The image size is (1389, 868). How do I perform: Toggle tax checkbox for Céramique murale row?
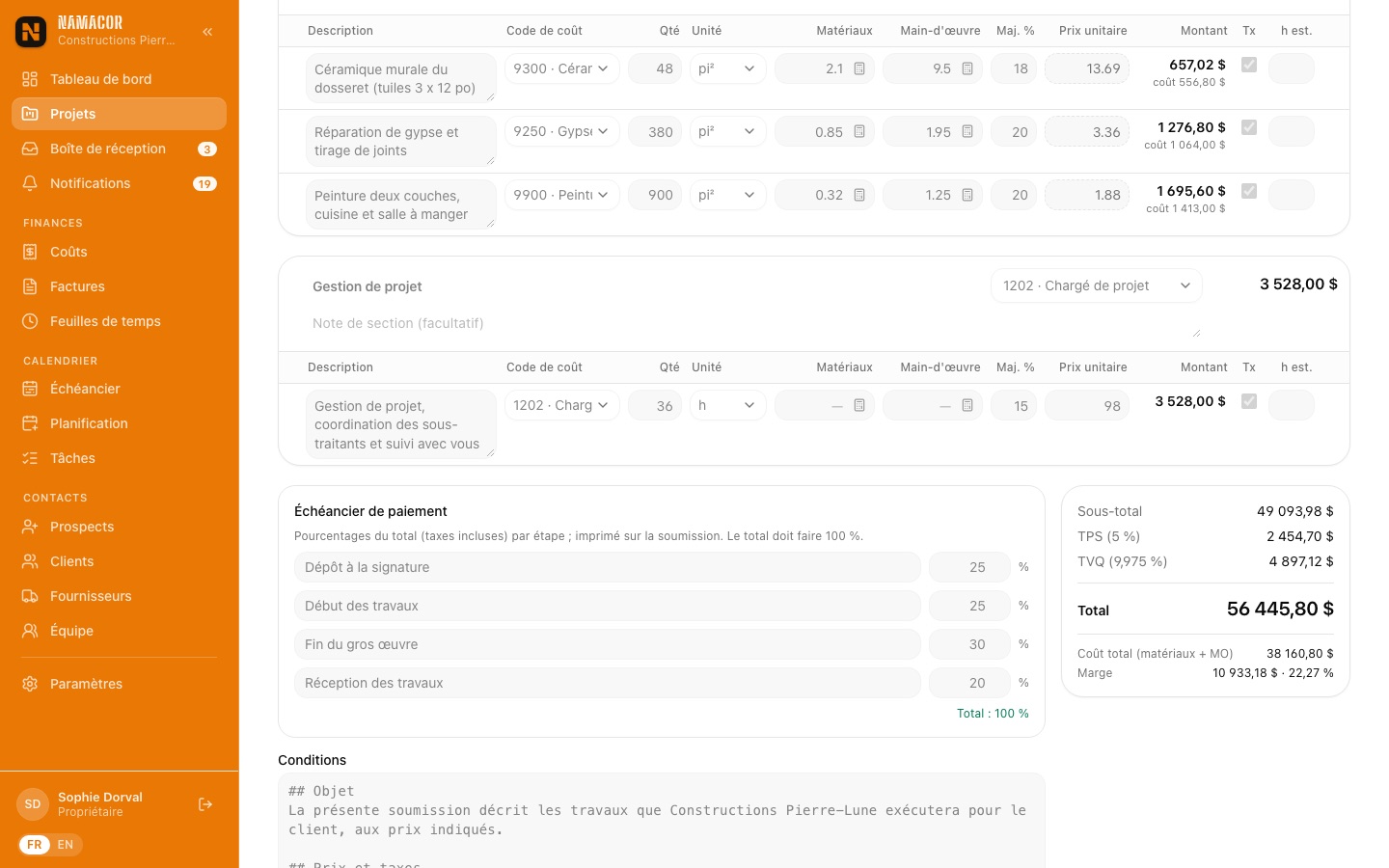[x=1249, y=65]
